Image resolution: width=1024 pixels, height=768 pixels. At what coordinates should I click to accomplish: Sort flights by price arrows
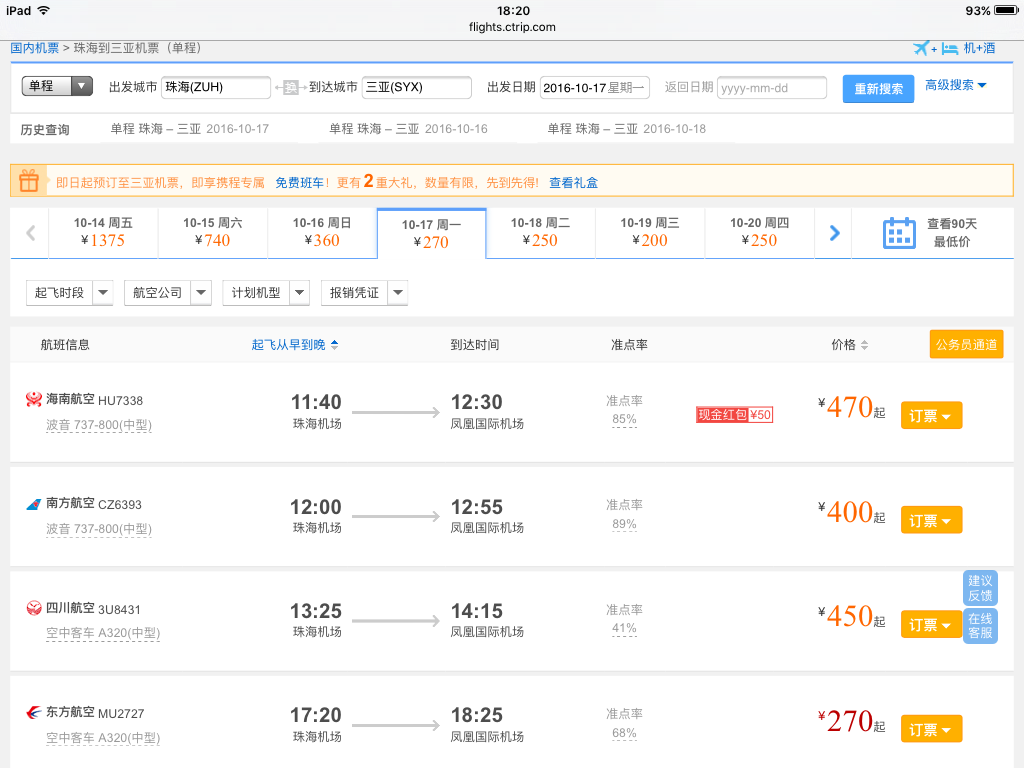865,345
